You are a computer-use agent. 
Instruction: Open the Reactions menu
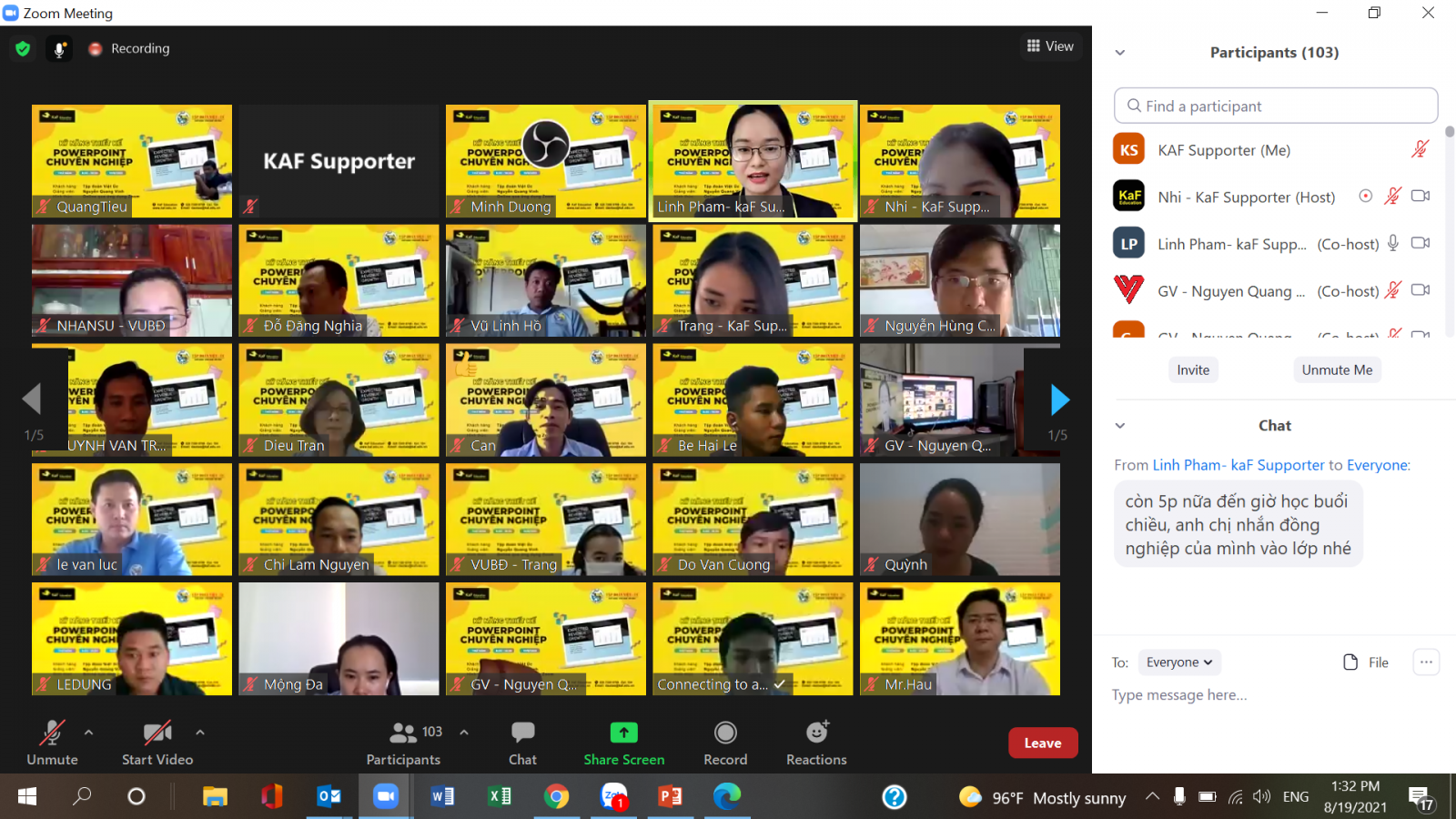pyautogui.click(x=816, y=743)
